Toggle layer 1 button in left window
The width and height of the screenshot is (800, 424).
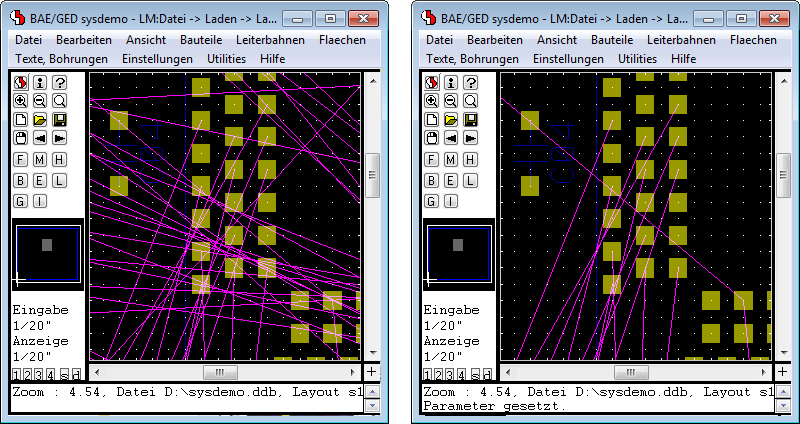[x=17, y=374]
